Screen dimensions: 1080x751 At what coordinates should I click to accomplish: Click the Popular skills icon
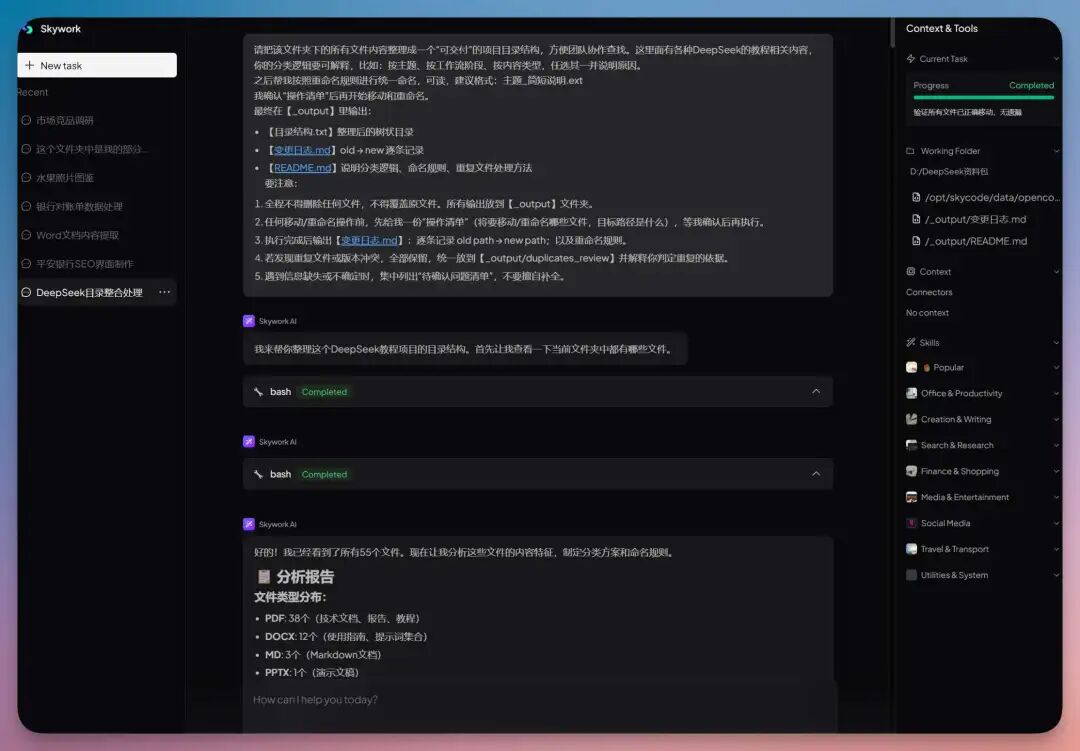910,367
